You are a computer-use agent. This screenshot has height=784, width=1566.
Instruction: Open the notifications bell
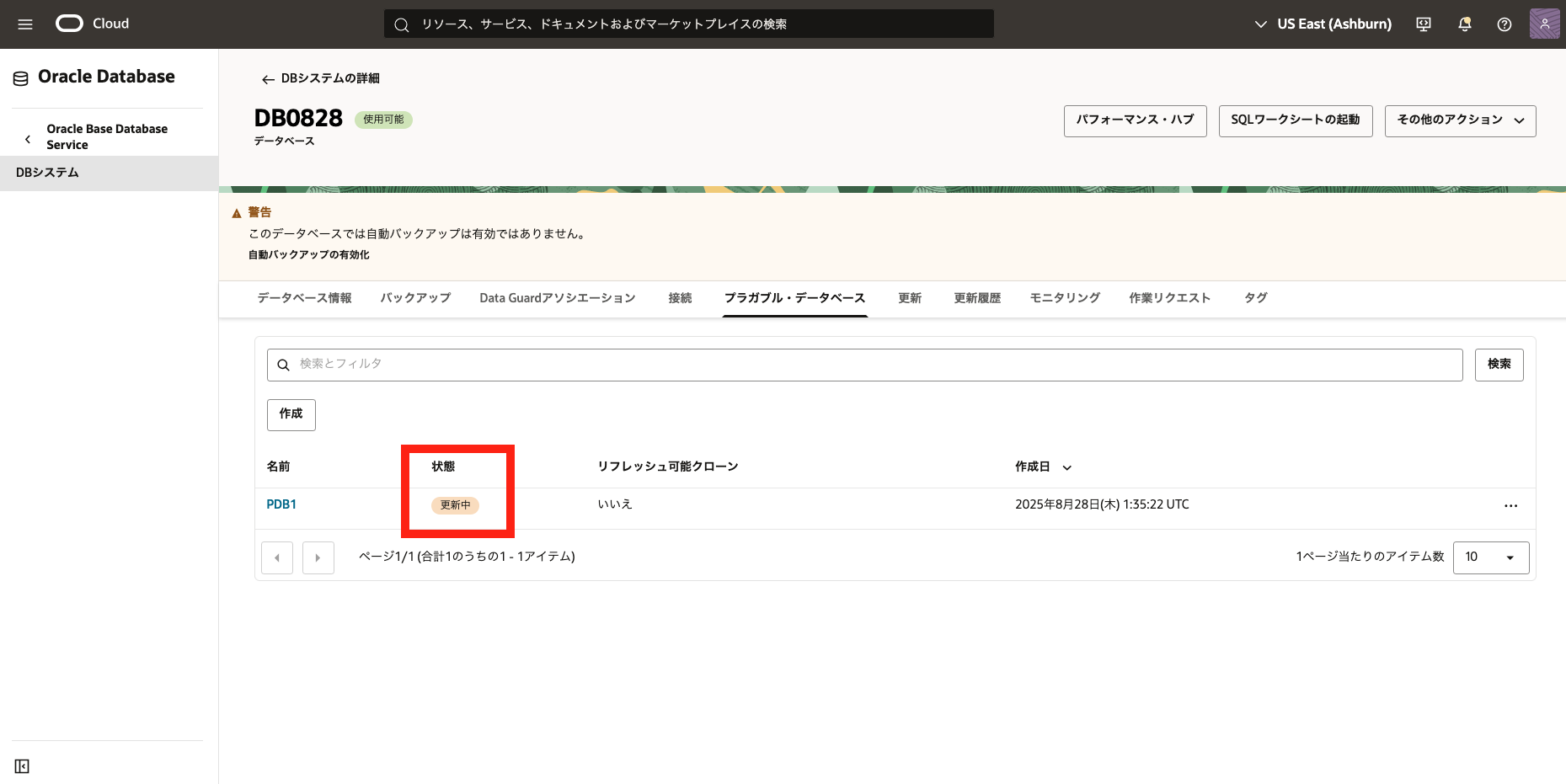point(1464,24)
